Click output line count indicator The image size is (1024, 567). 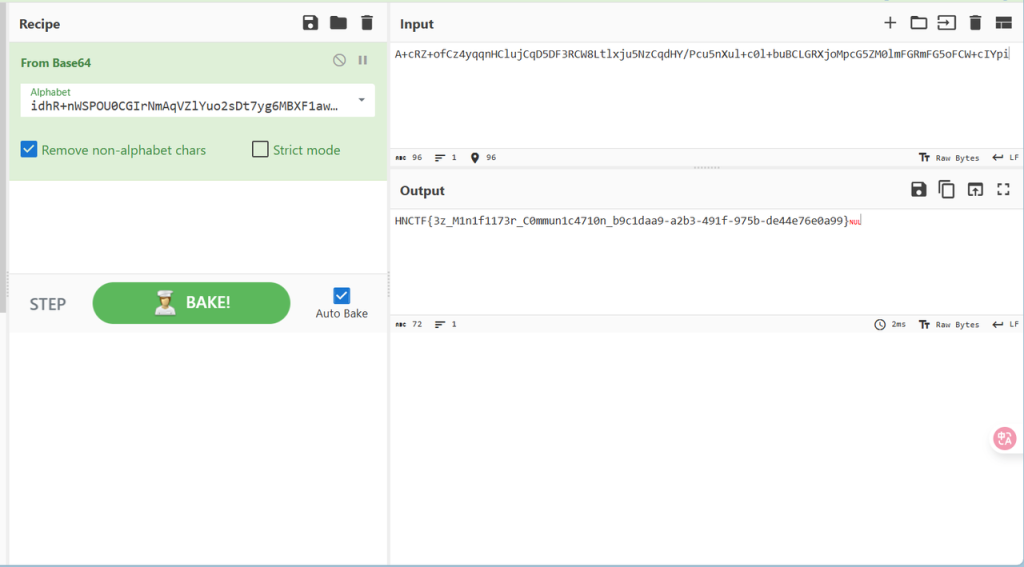pos(446,324)
